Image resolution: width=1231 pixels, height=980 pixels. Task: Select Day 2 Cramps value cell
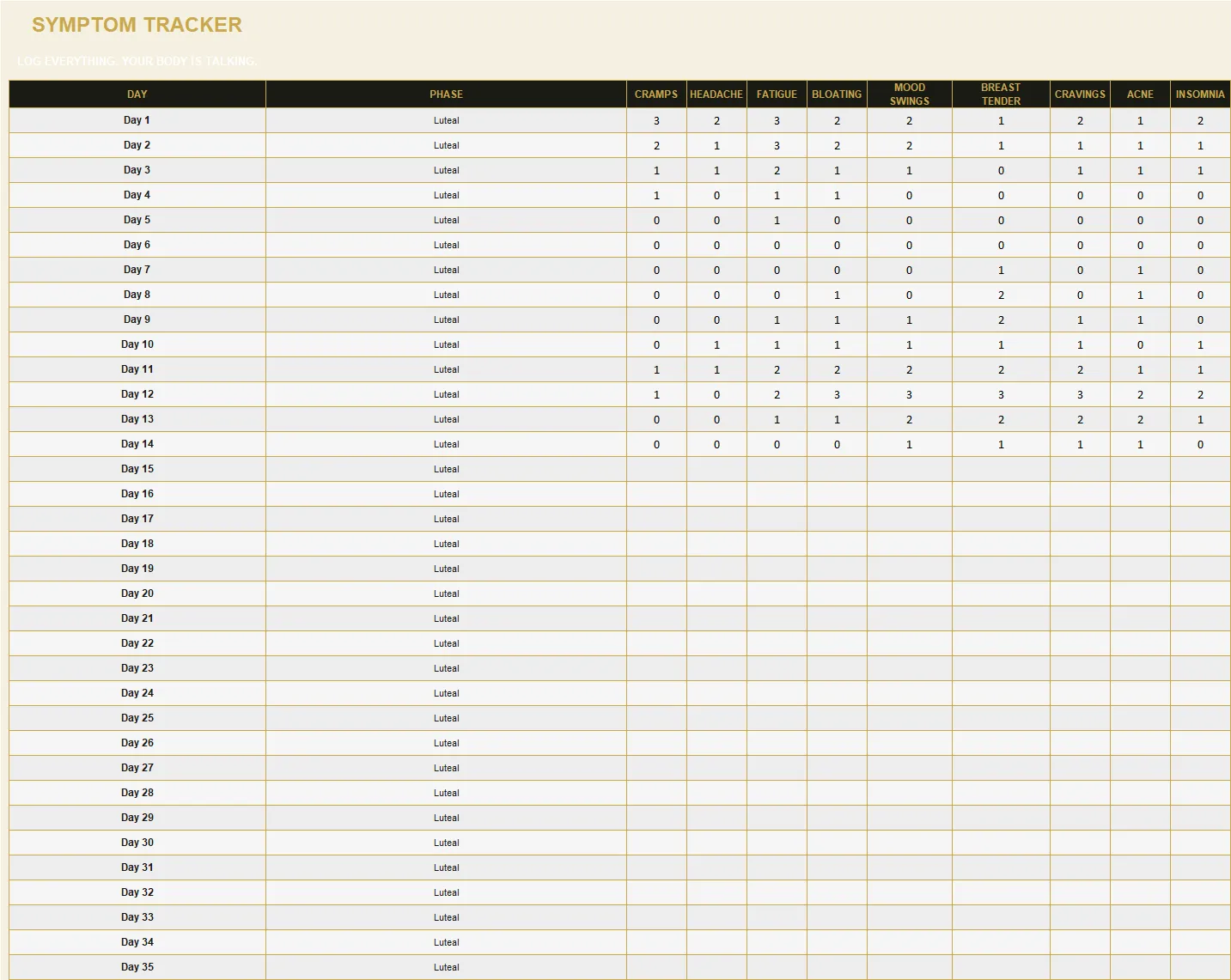pyautogui.click(x=656, y=145)
